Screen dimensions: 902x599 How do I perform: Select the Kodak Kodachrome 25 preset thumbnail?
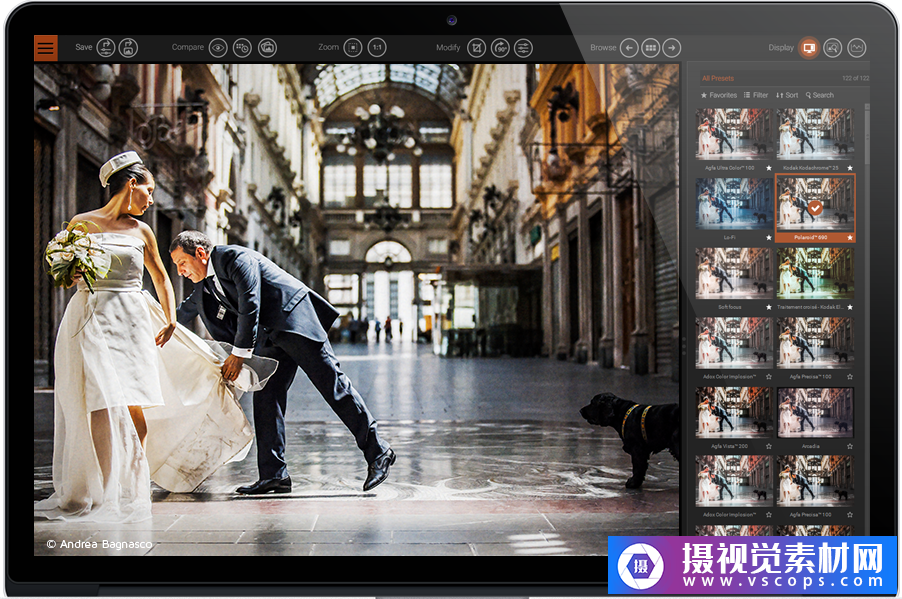pos(815,134)
